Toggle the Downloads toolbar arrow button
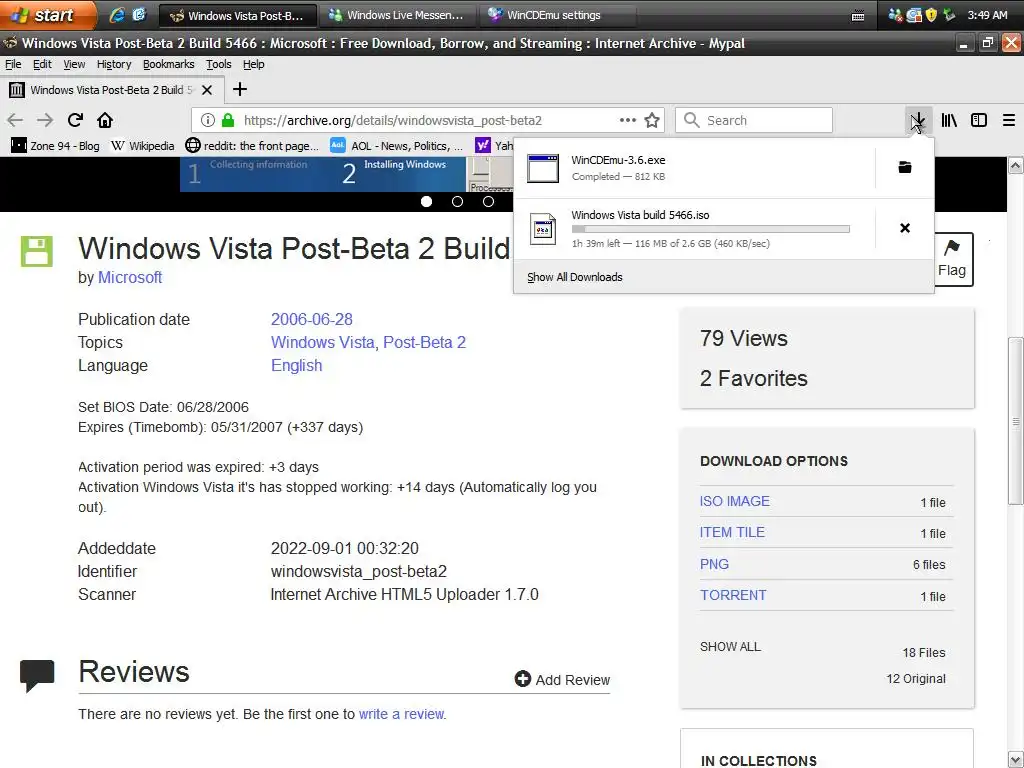This screenshot has height=768, width=1024. tap(918, 120)
